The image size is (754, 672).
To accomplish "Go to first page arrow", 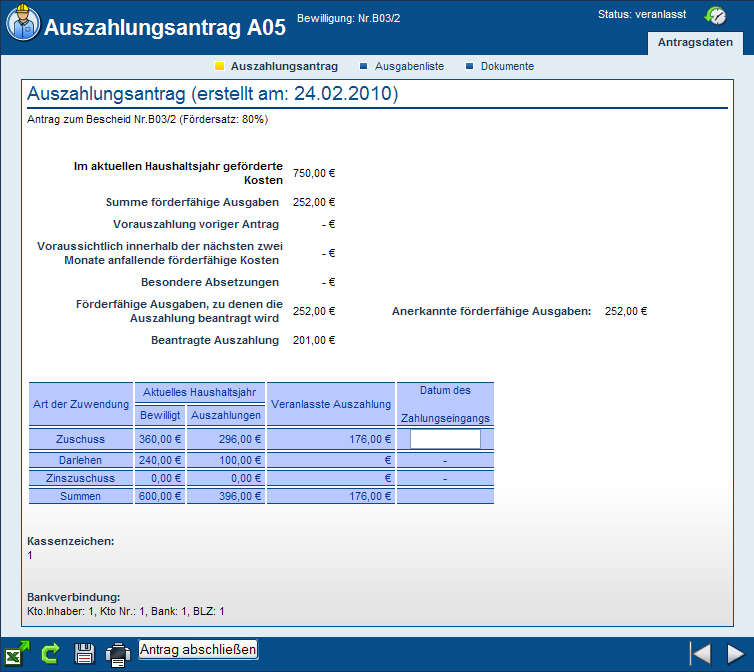I will (700, 654).
